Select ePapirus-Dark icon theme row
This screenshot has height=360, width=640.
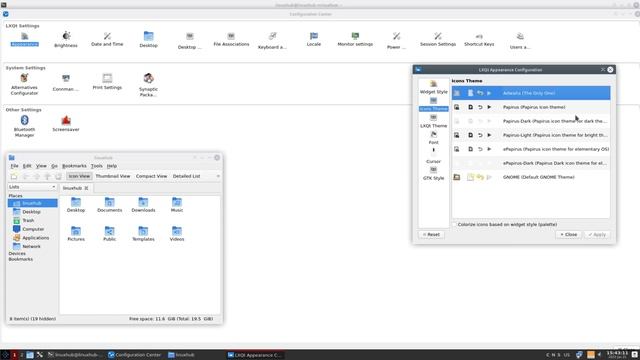tap(531, 163)
